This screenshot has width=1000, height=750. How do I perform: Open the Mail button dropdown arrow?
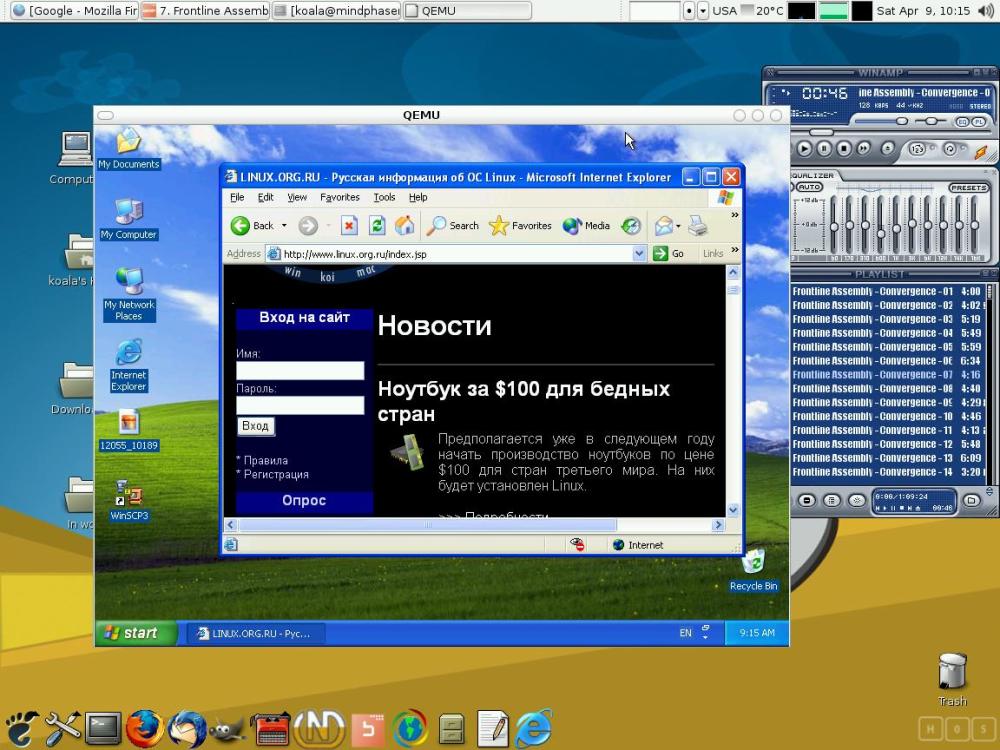(678, 226)
